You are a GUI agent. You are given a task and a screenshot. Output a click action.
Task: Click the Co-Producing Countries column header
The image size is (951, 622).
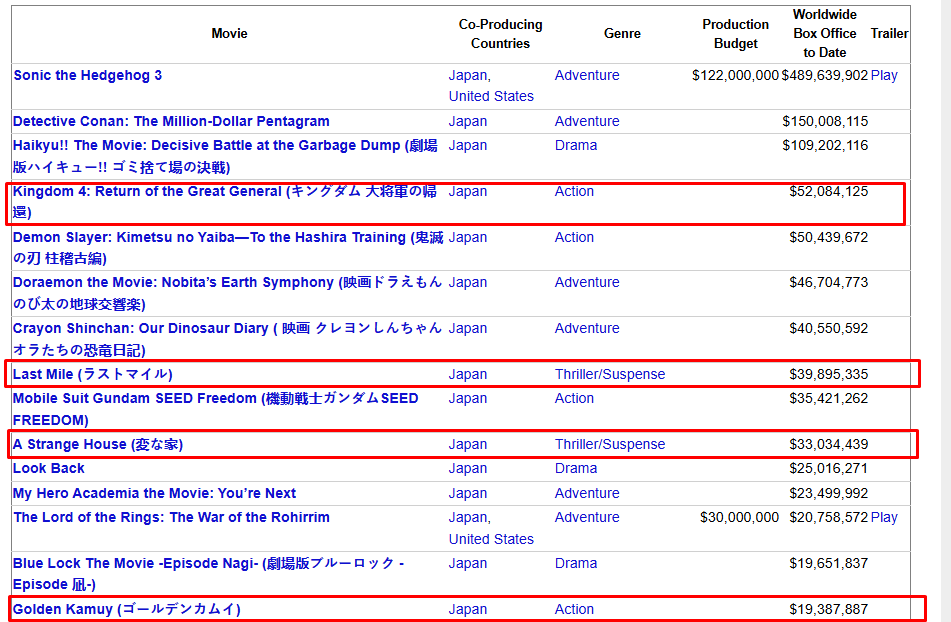coord(500,34)
